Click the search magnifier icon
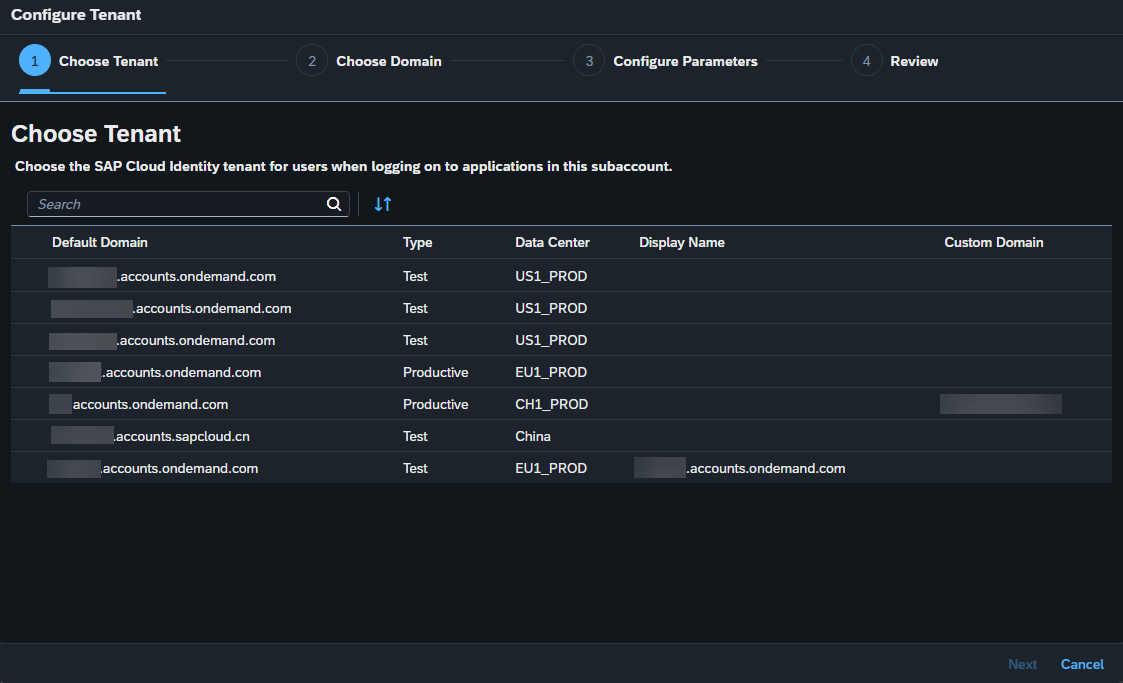Screen dimensions: 1123x683 [x=334, y=204]
